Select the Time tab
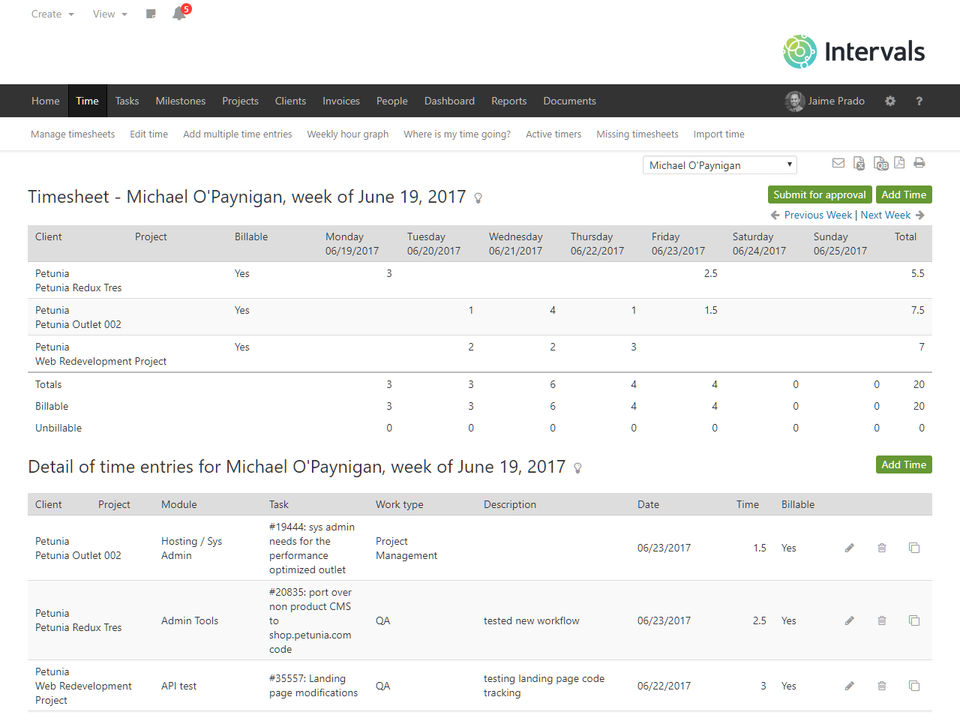 (x=87, y=101)
